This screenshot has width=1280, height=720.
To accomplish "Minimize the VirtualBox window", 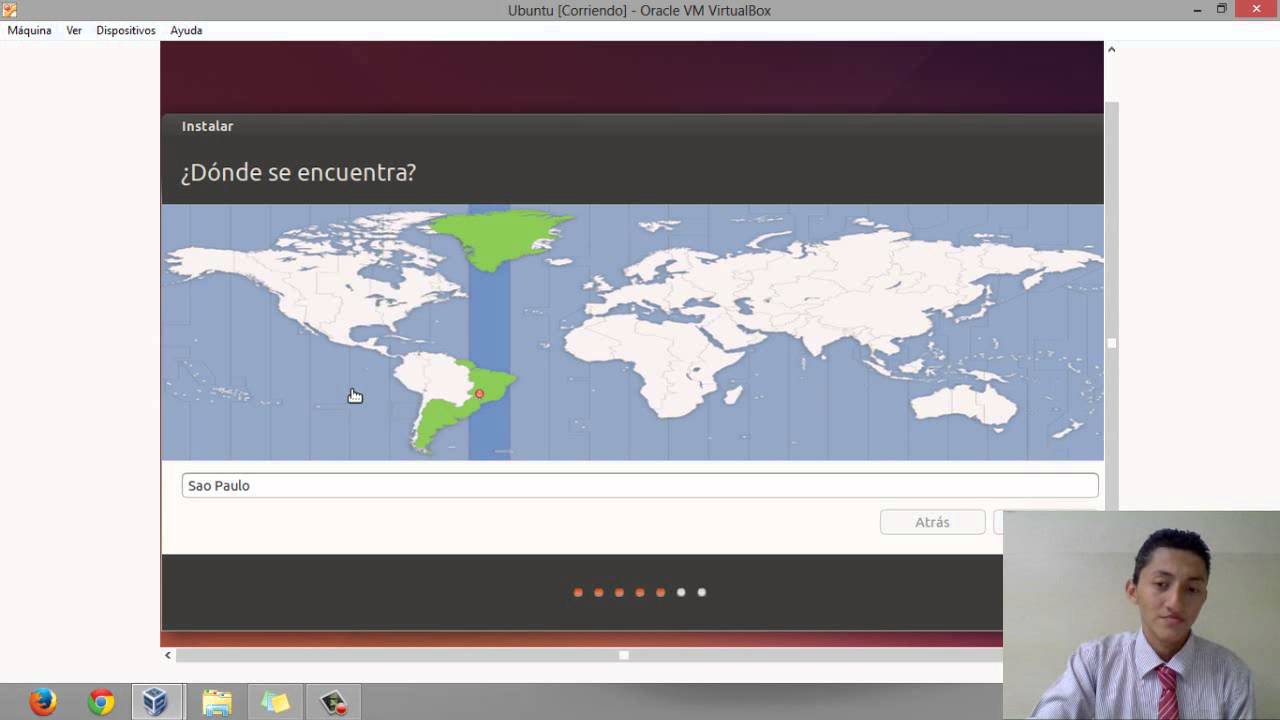I will coord(1197,10).
